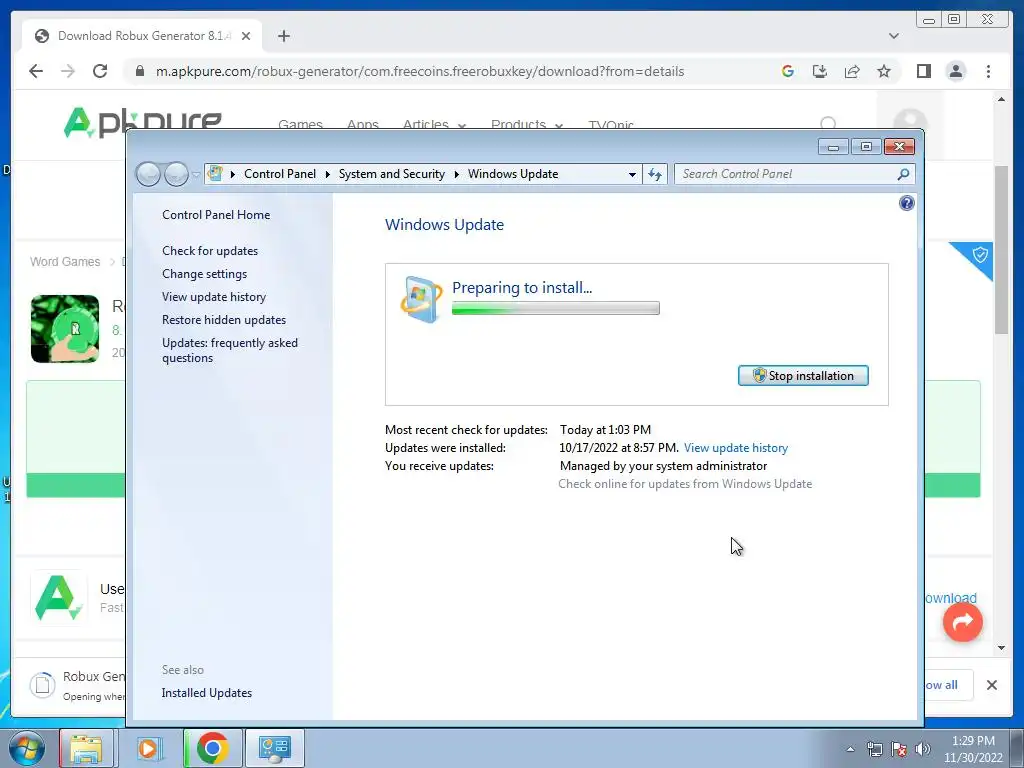
Task: Click the network tray icon
Action: click(x=874, y=749)
